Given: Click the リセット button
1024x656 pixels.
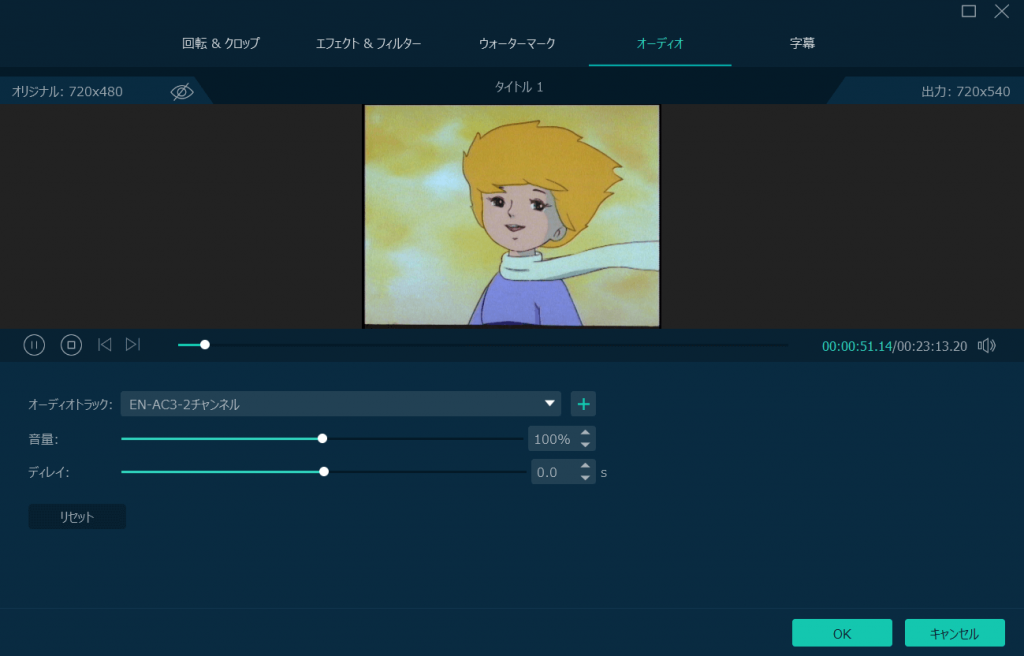Looking at the screenshot, I should (x=77, y=517).
